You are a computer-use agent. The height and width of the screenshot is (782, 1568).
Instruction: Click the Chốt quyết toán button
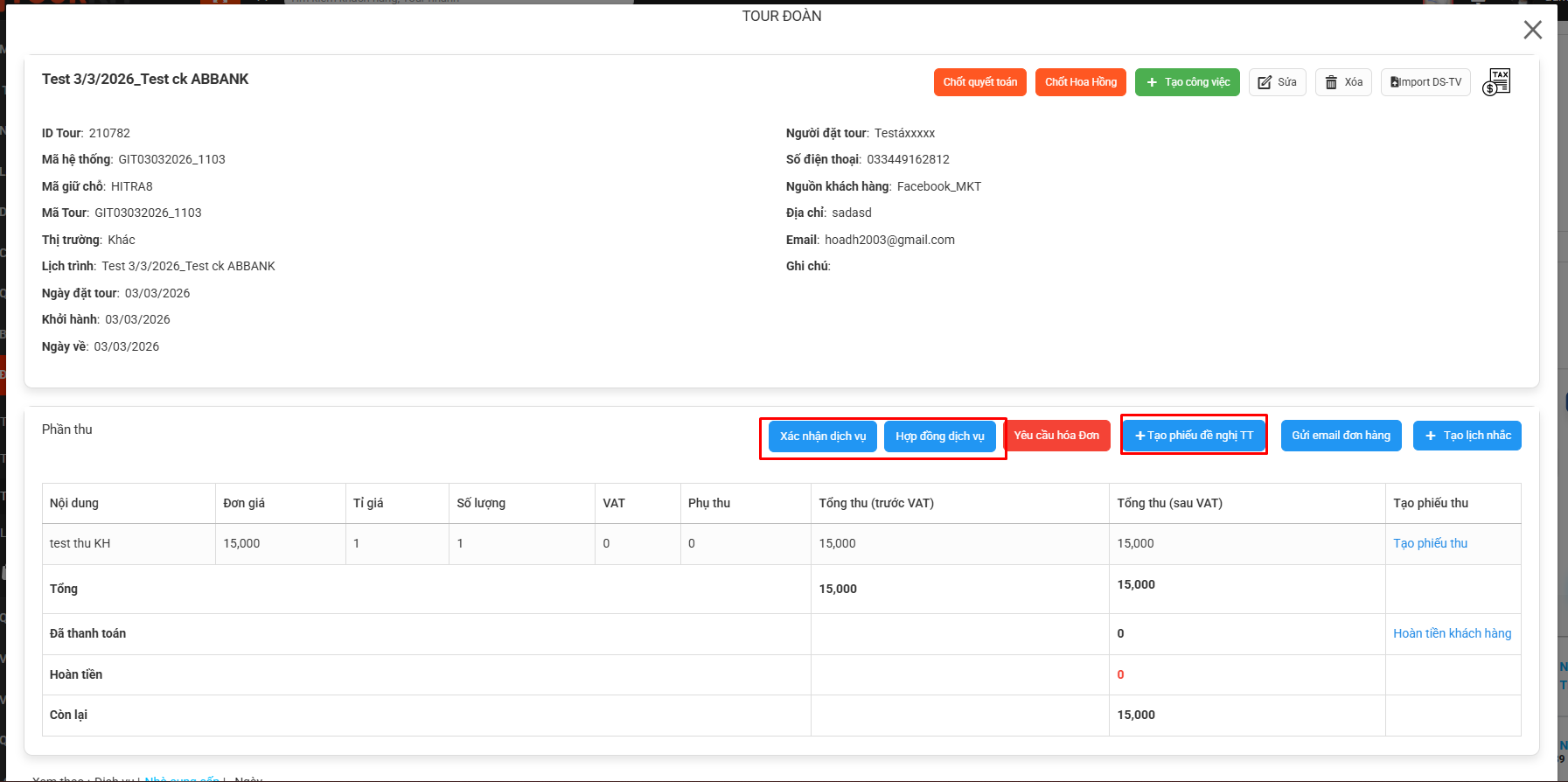click(x=979, y=82)
